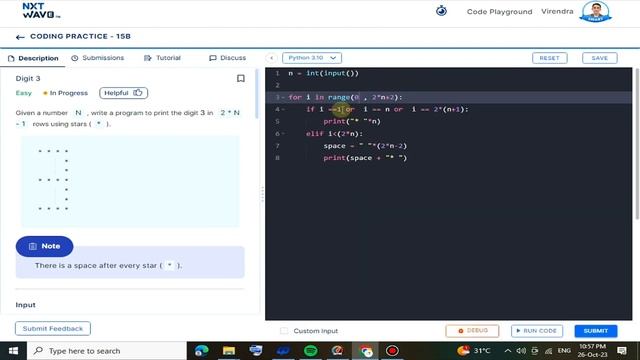640x360 pixels.
Task: Click the 'Easy' difficulty label
Action: coord(24,93)
